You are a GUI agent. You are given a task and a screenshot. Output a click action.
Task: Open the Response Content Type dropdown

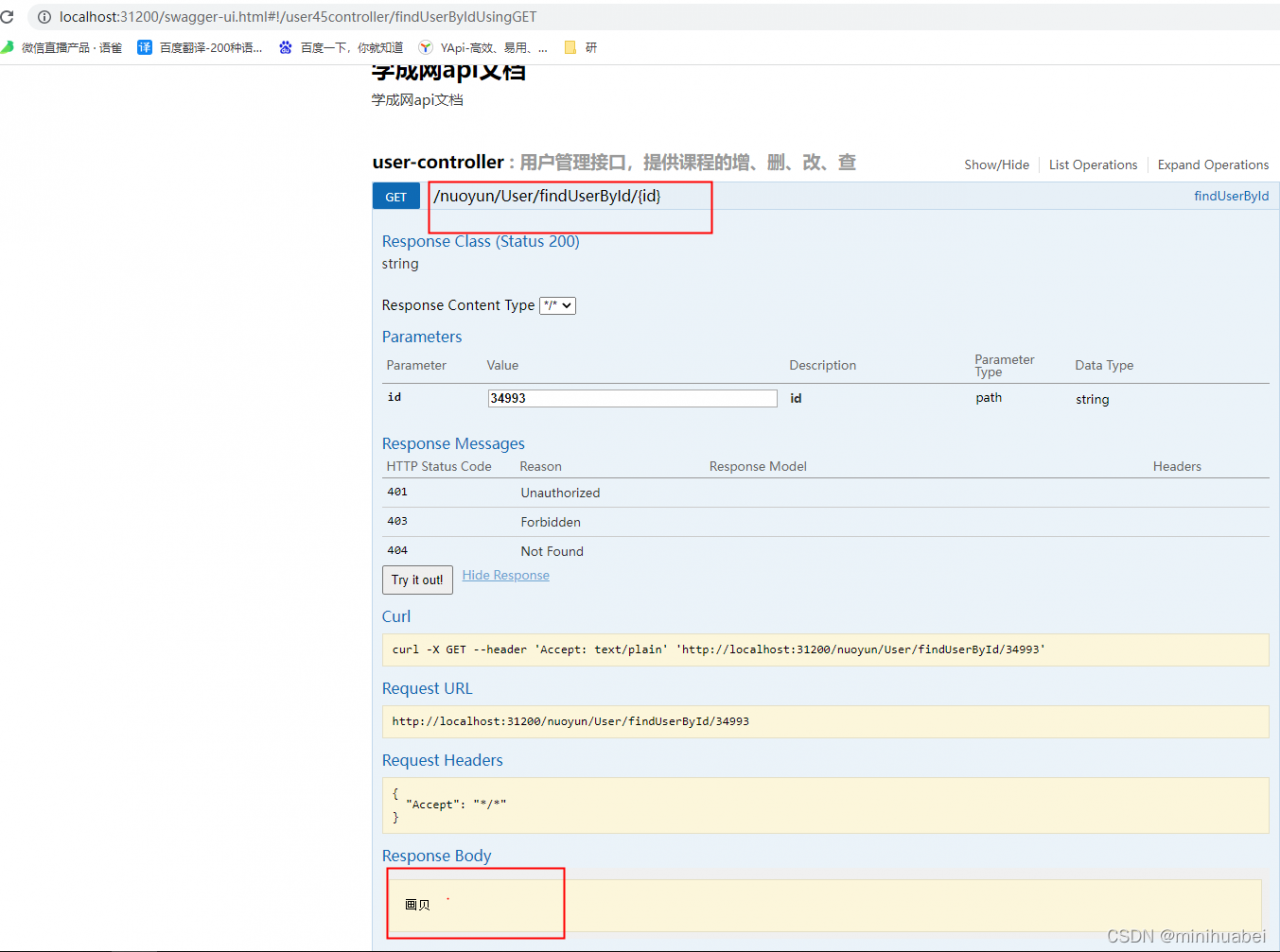557,306
